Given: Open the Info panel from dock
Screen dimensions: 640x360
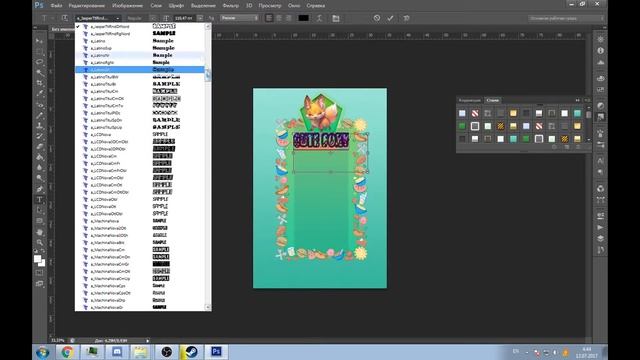Looking at the screenshot, I should coord(600,51).
